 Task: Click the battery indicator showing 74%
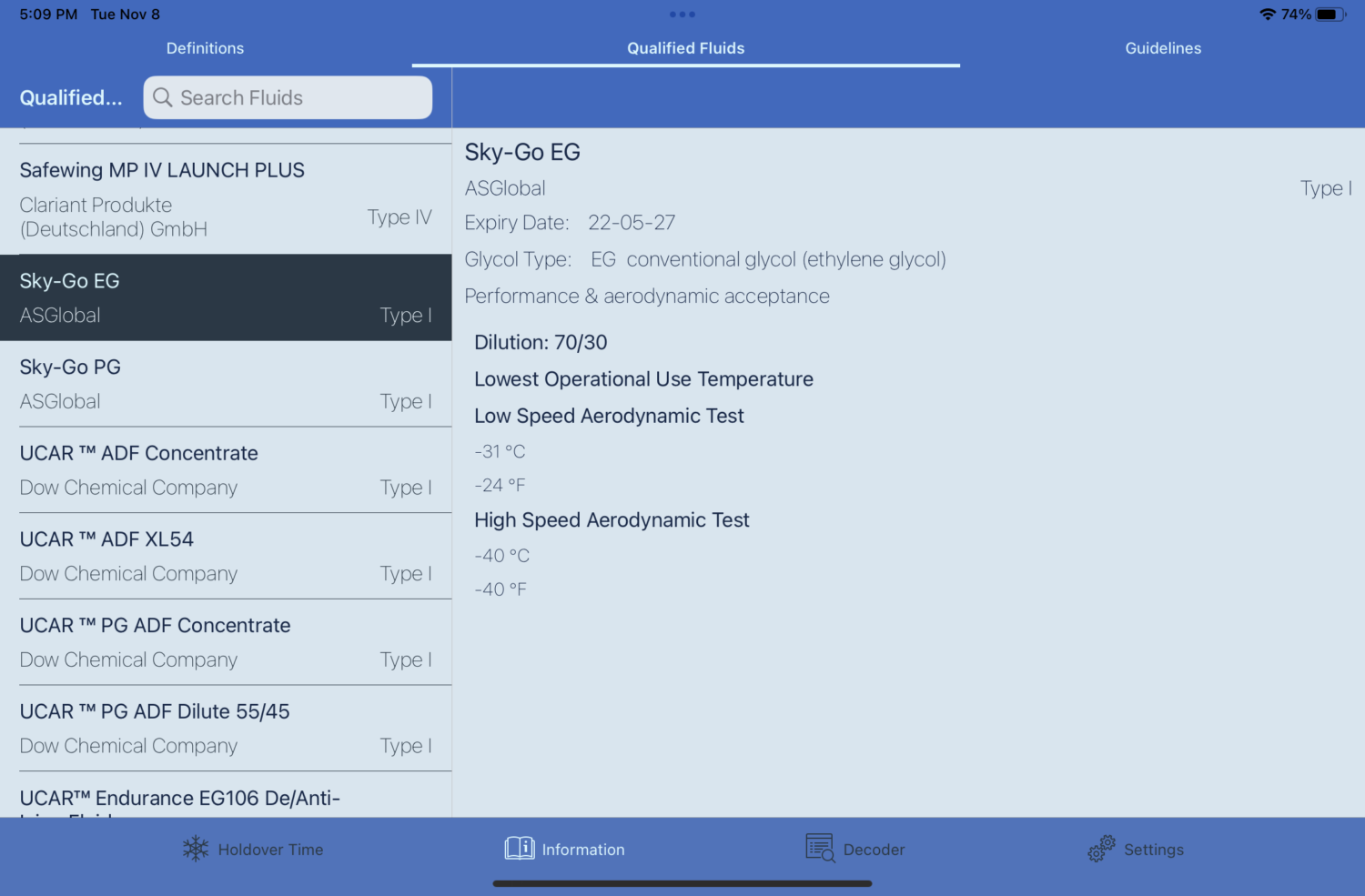(x=1328, y=14)
